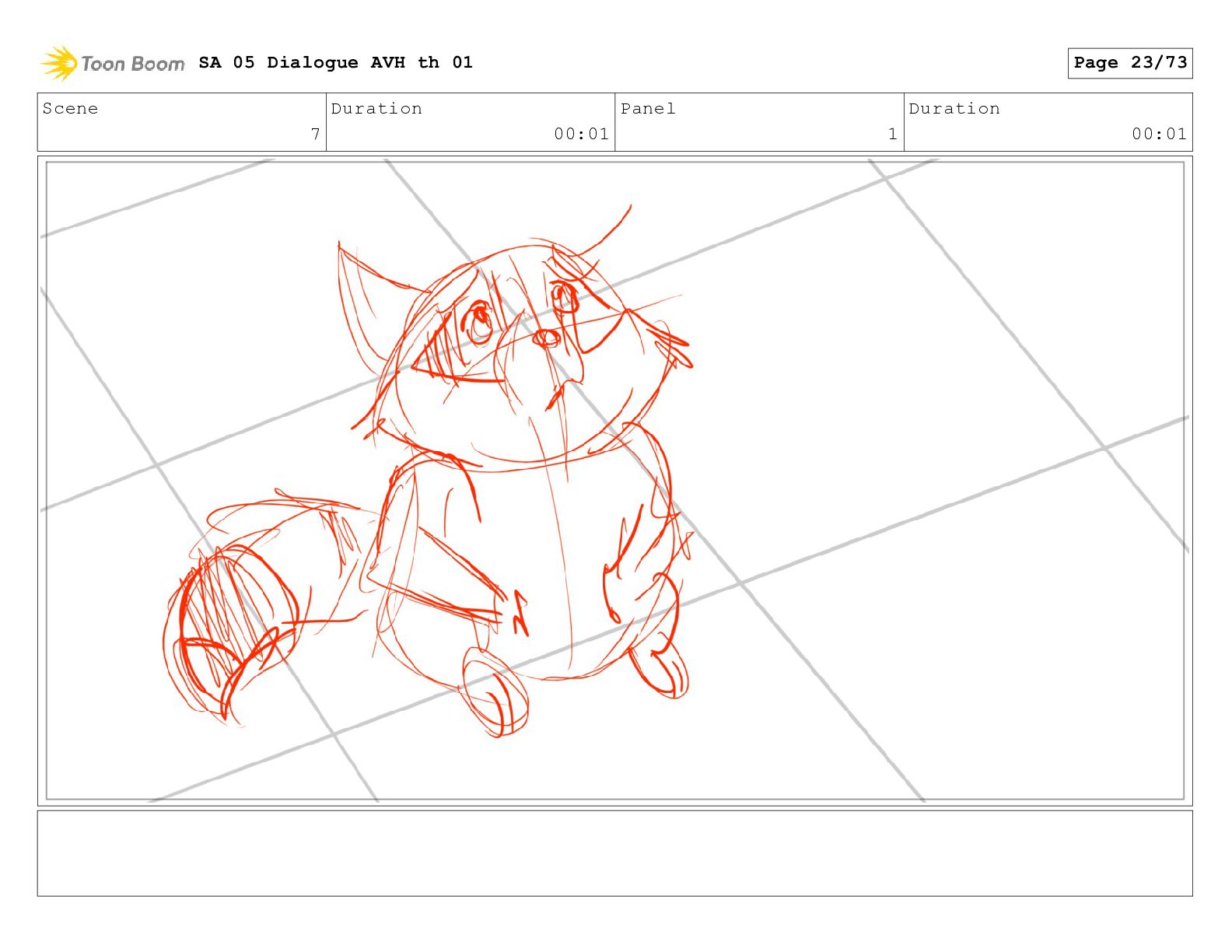Click the panel 'Duration' label
The image size is (1232, 952).
coord(954,109)
